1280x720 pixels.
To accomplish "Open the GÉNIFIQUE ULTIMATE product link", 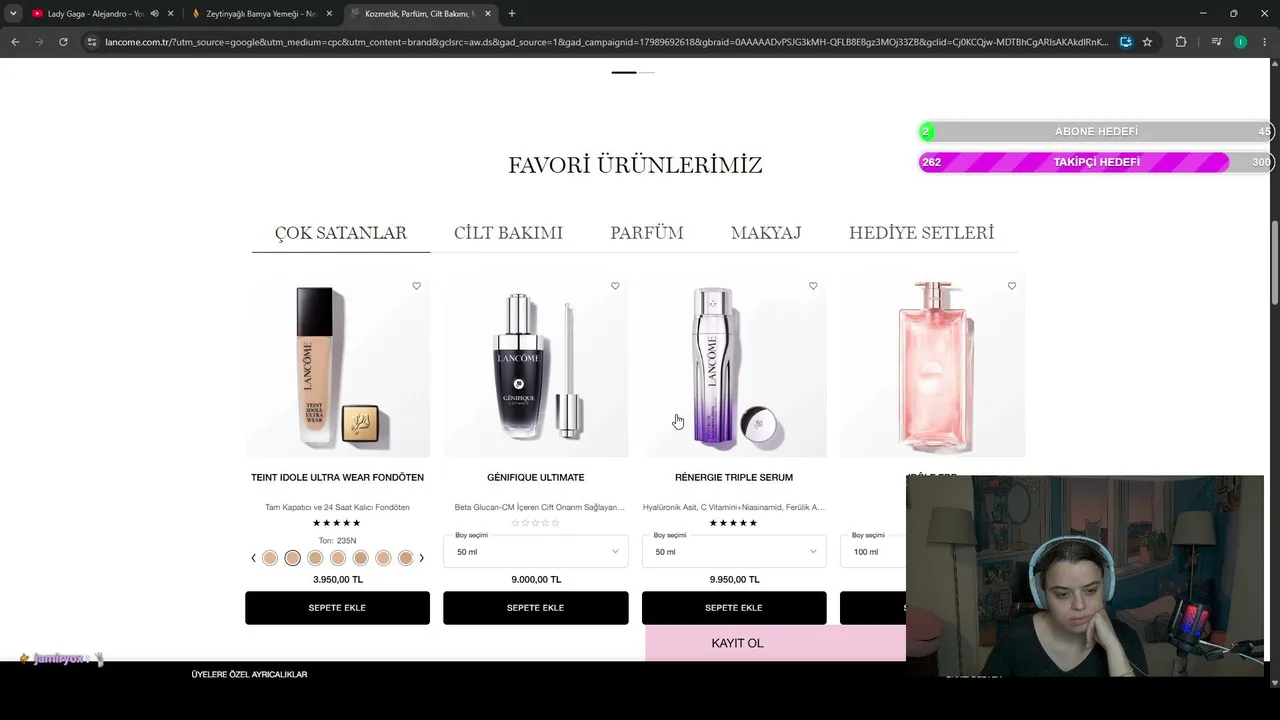I will (x=536, y=478).
